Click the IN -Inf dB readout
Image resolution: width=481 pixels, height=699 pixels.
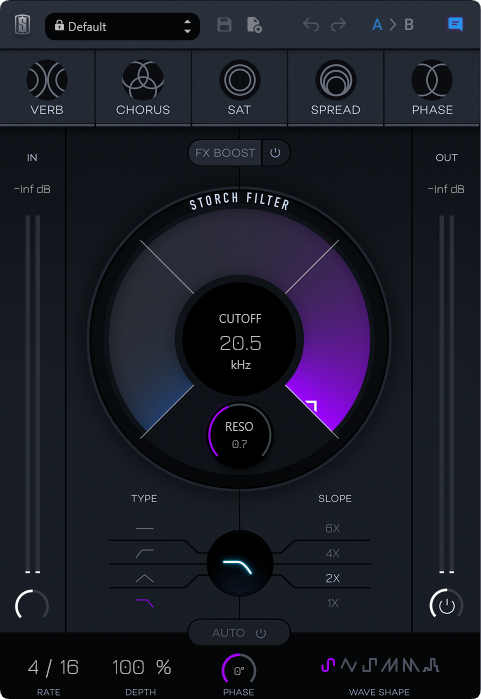(x=32, y=189)
